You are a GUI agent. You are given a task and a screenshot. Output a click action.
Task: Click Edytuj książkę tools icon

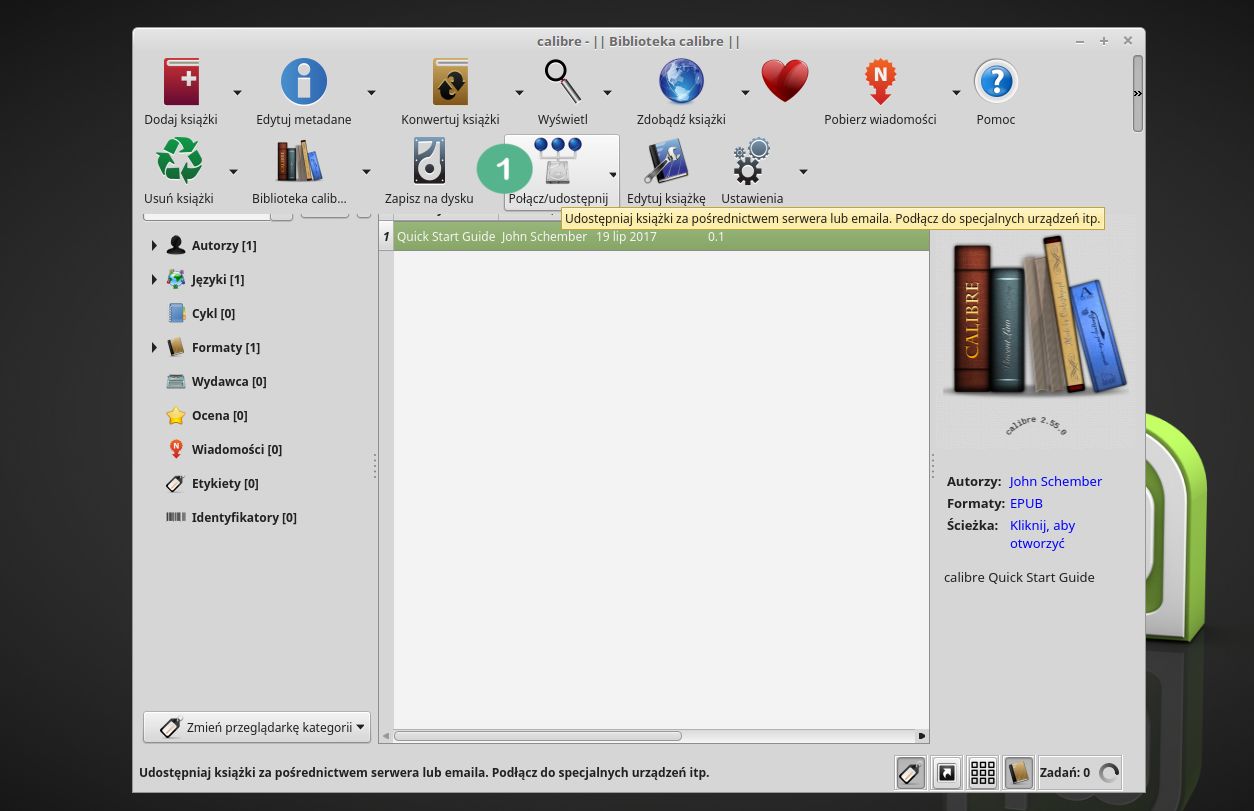[x=666, y=161]
